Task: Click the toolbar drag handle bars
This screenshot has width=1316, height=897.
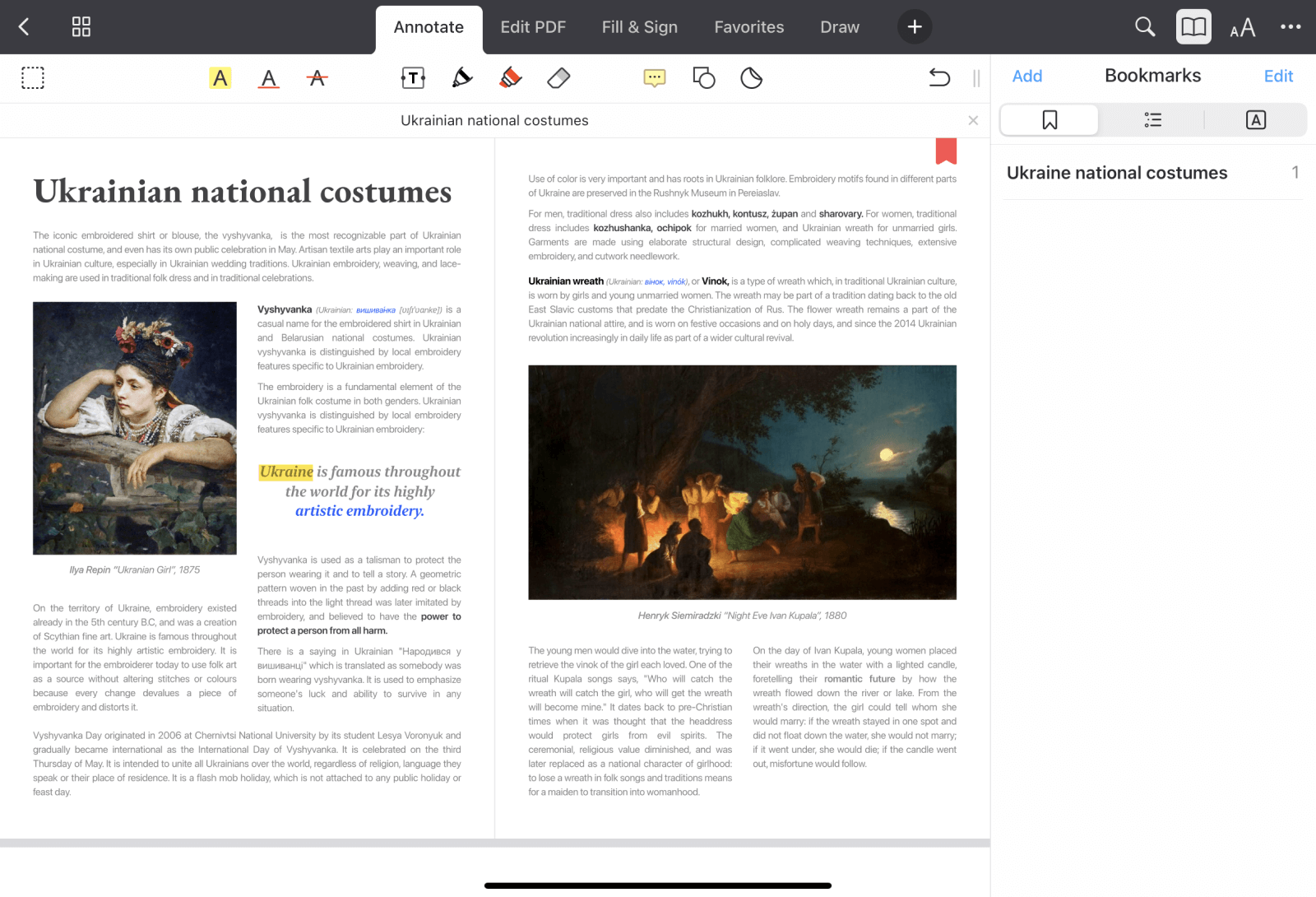Action: (x=976, y=78)
